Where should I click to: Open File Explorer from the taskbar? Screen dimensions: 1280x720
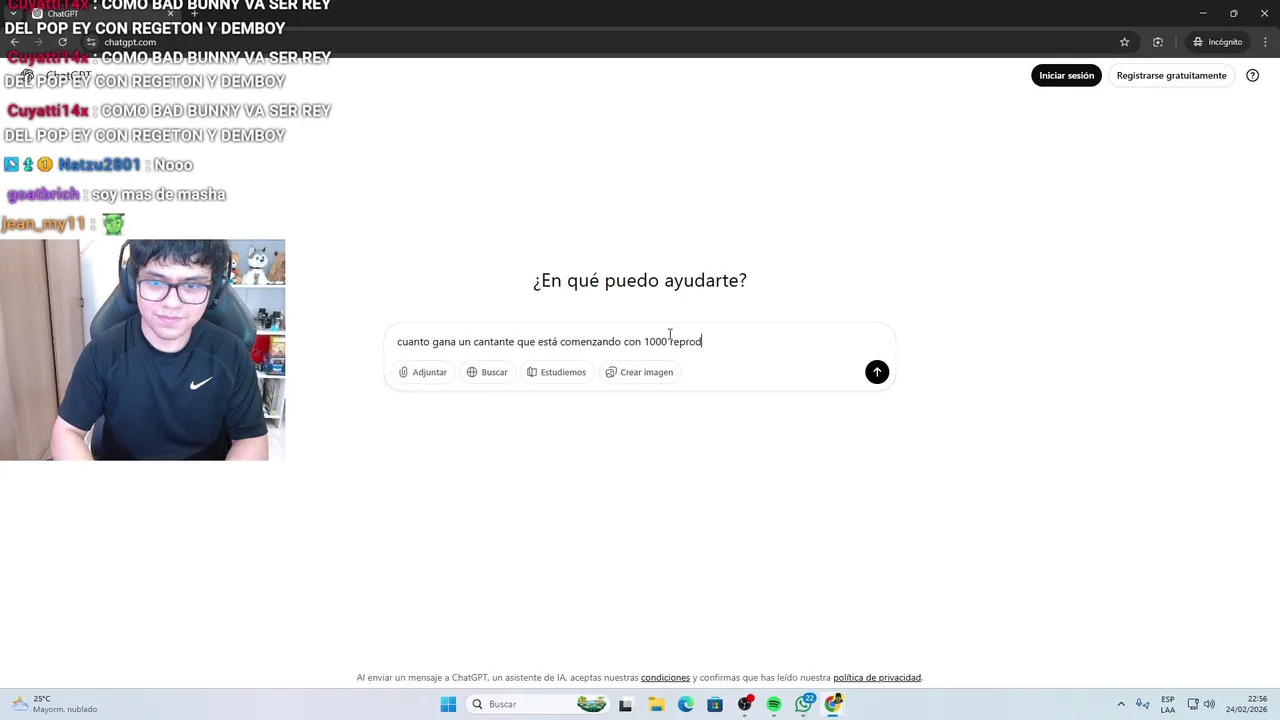coord(656,704)
